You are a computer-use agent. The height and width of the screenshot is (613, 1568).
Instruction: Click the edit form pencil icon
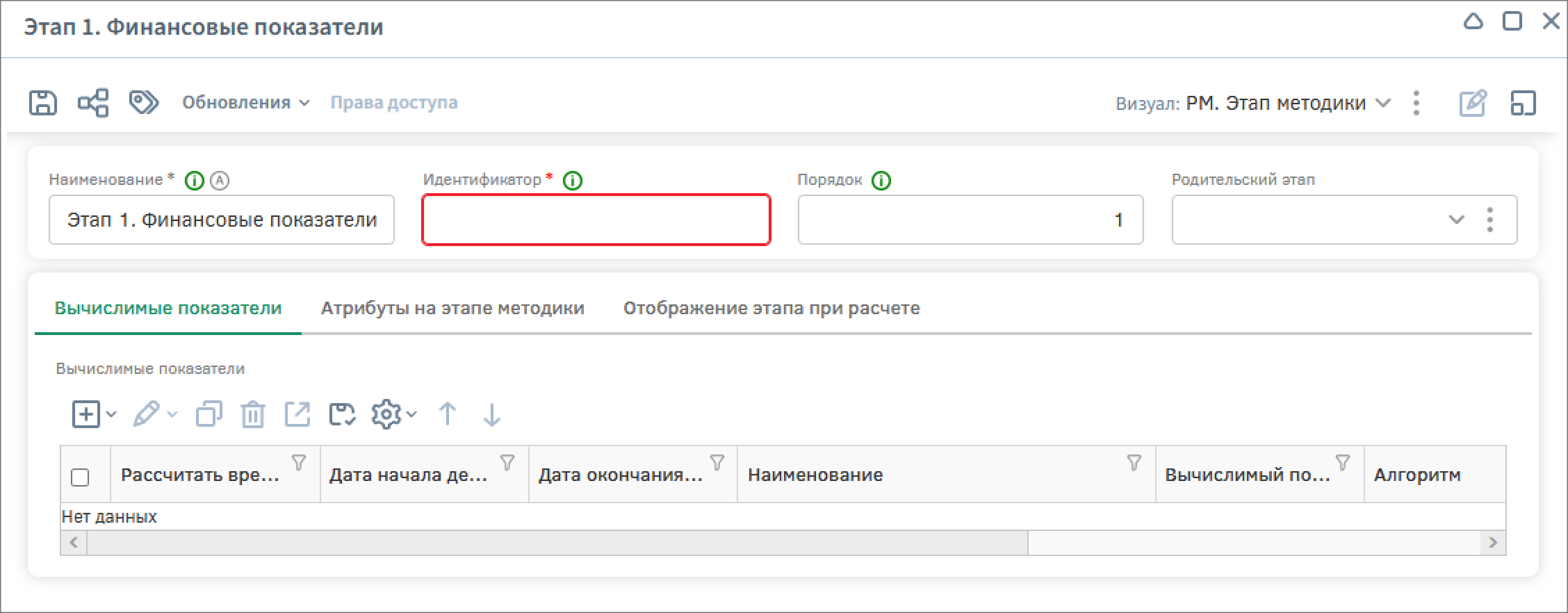[x=1472, y=103]
